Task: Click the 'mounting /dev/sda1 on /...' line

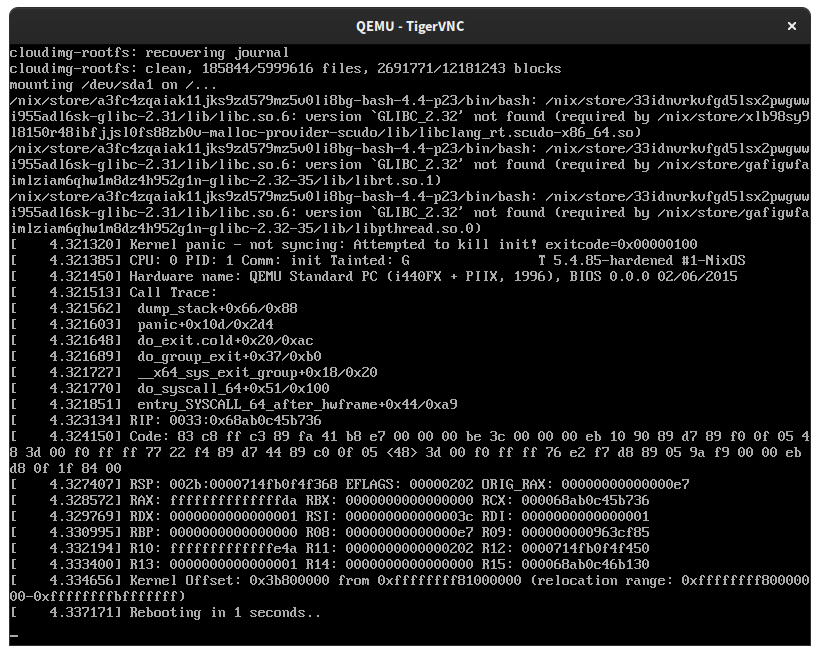Action: pos(113,85)
